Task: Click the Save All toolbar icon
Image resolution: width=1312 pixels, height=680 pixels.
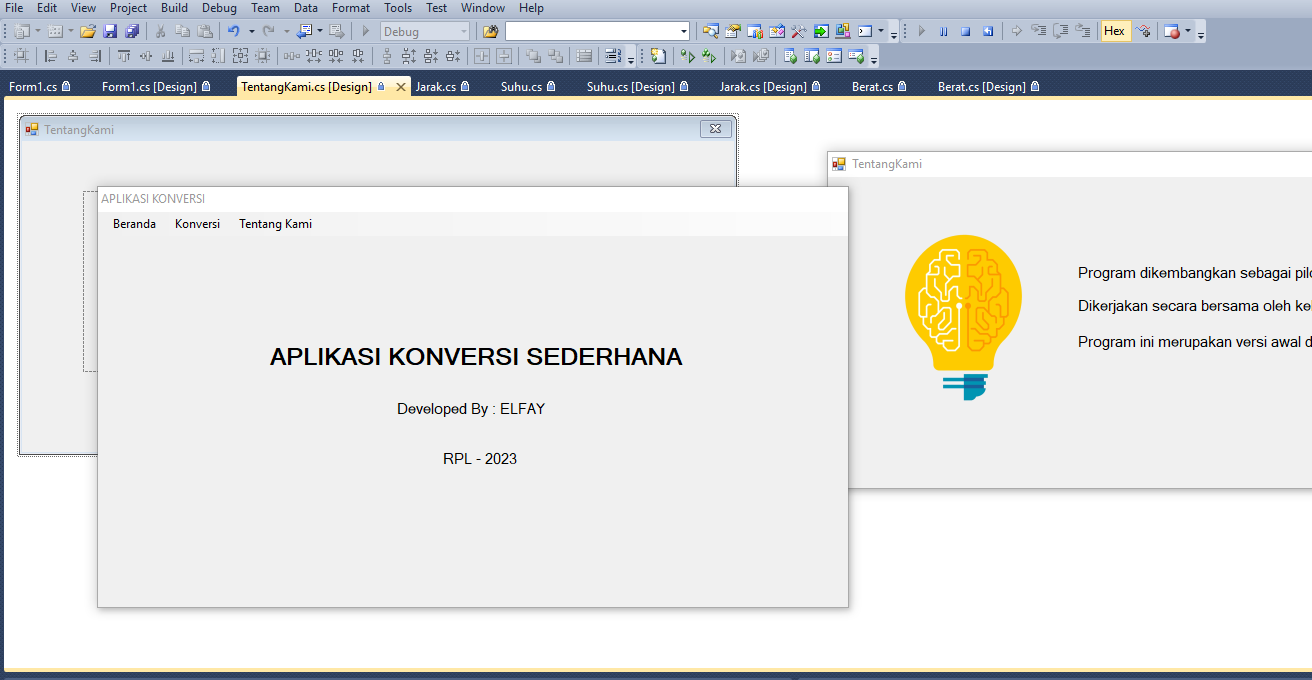Action: [132, 31]
